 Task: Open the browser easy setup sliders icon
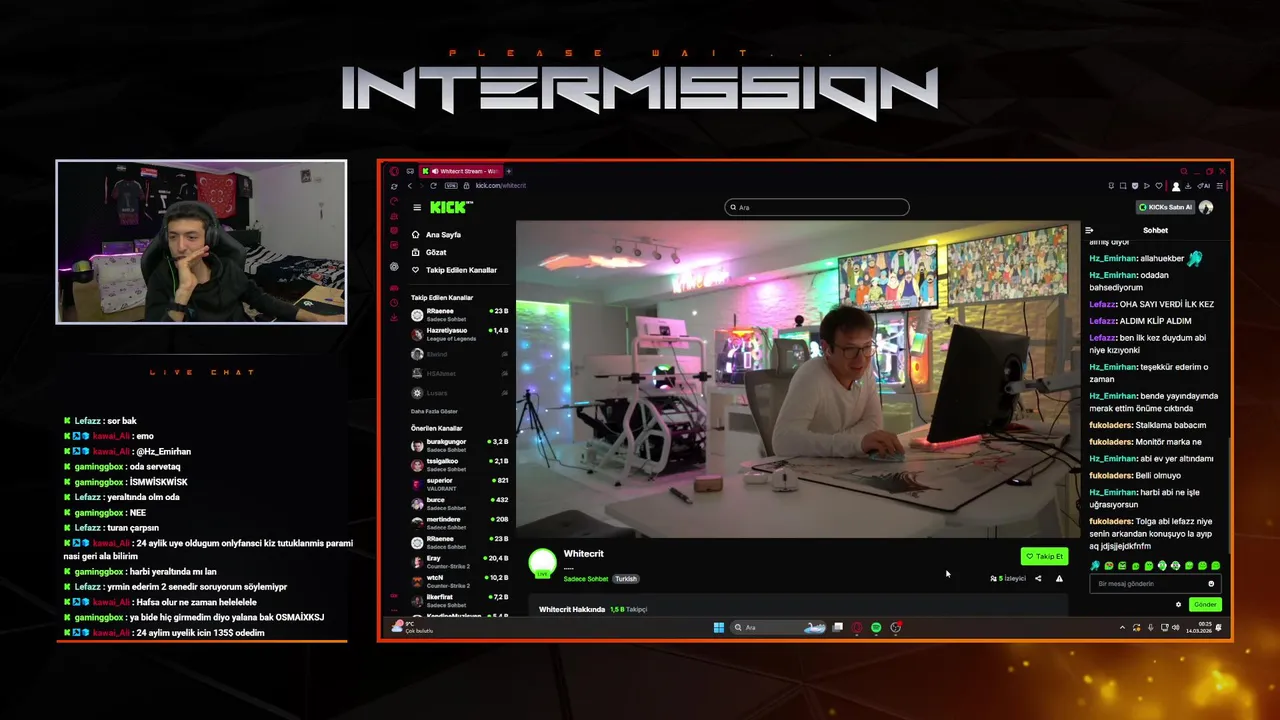point(1219,186)
